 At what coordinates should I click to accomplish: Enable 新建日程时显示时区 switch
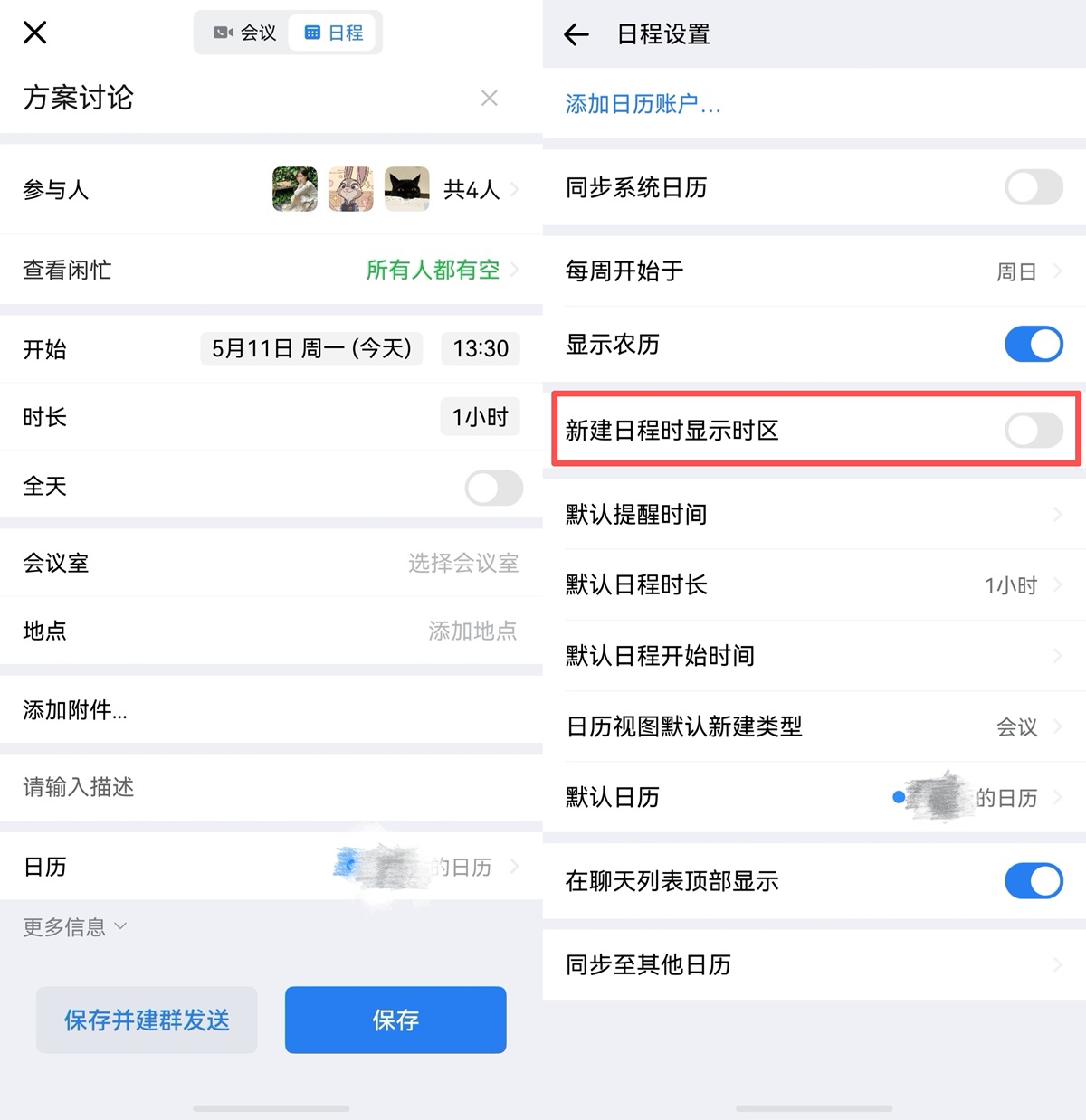(1034, 430)
